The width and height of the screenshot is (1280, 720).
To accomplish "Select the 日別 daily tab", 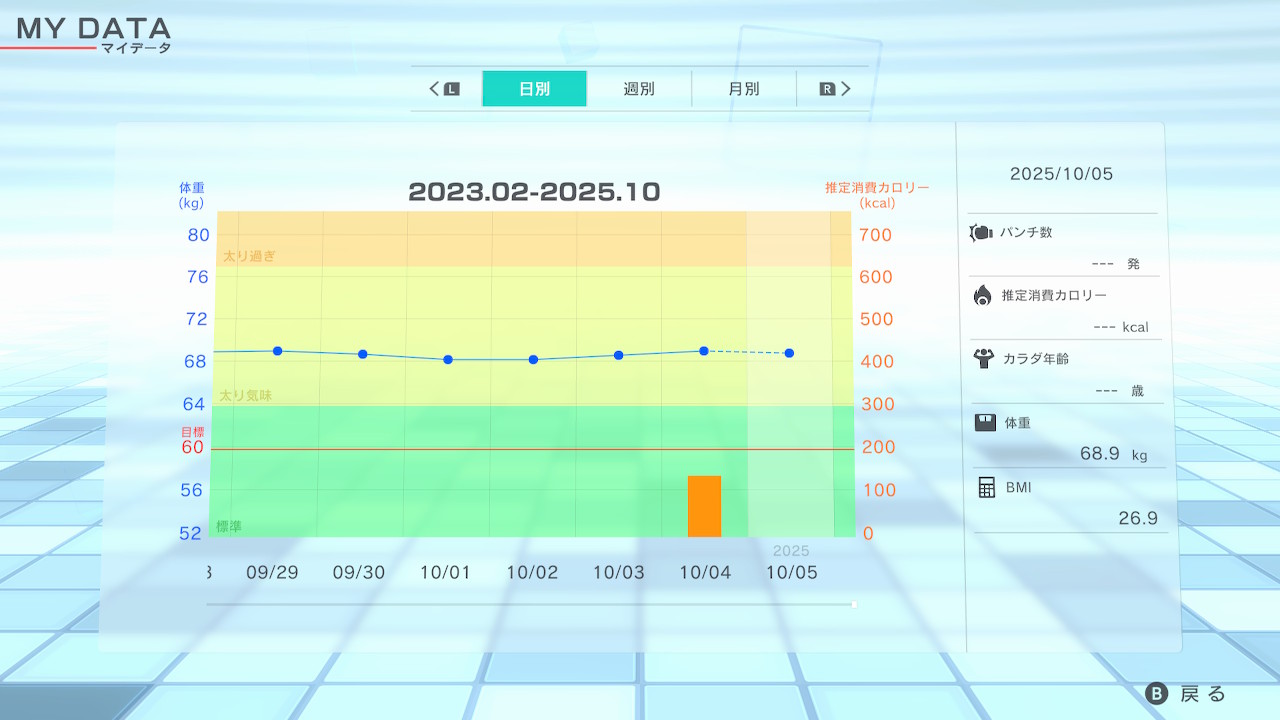I will (534, 89).
